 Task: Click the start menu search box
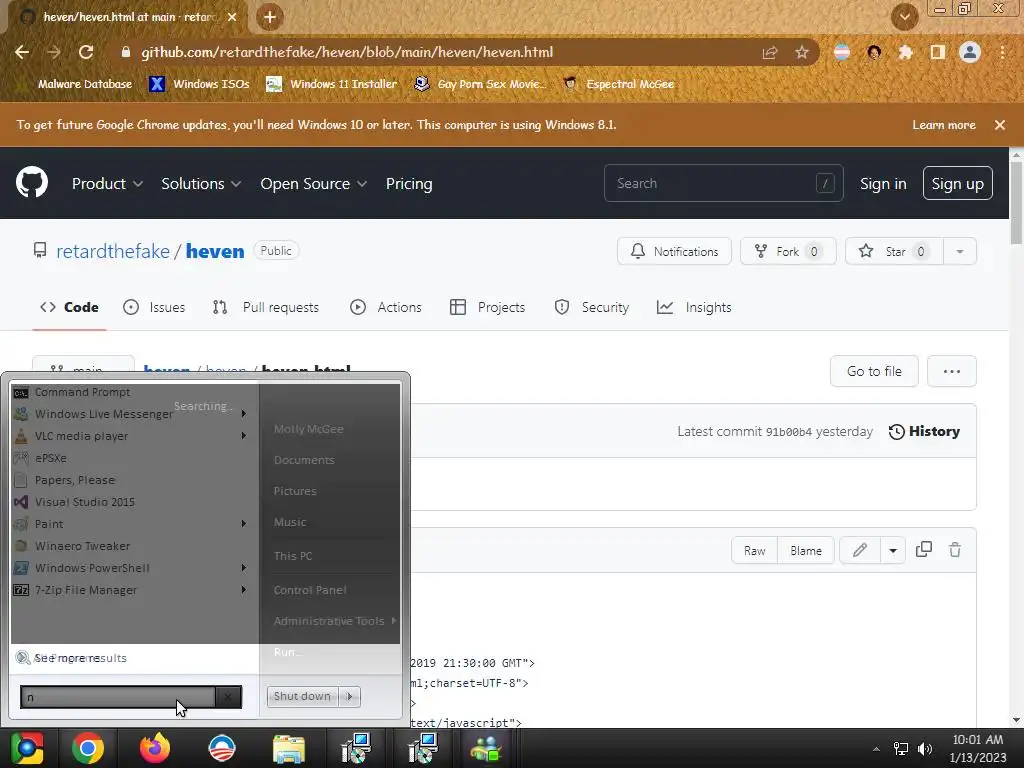tap(118, 697)
